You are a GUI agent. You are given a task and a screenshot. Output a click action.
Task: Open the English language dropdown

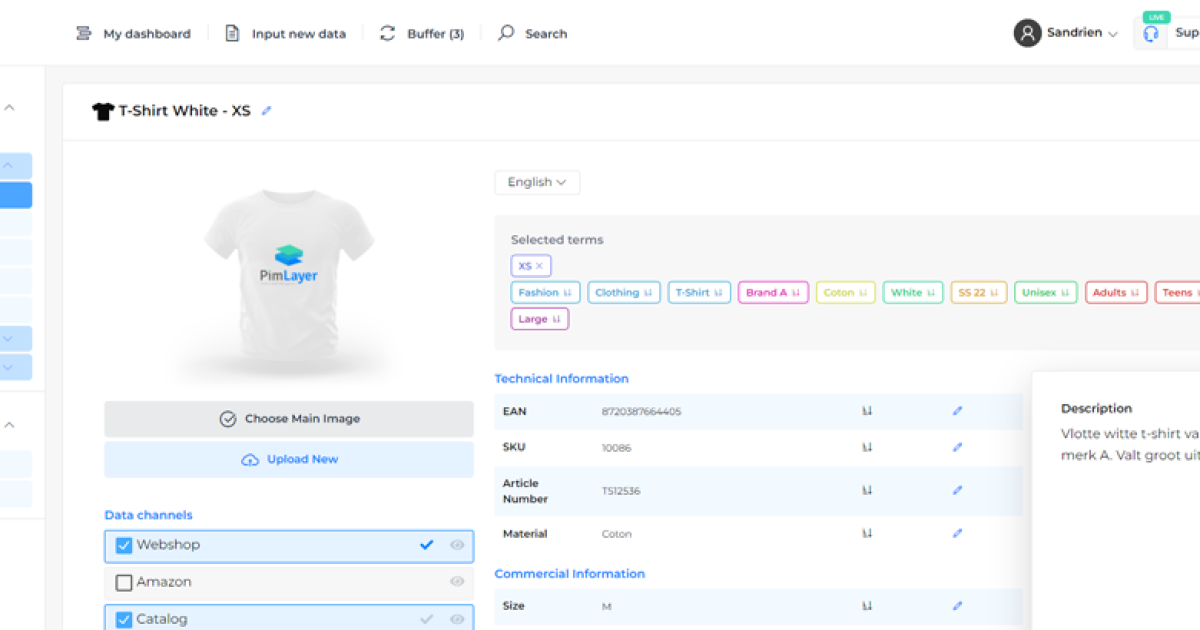pyautogui.click(x=537, y=182)
